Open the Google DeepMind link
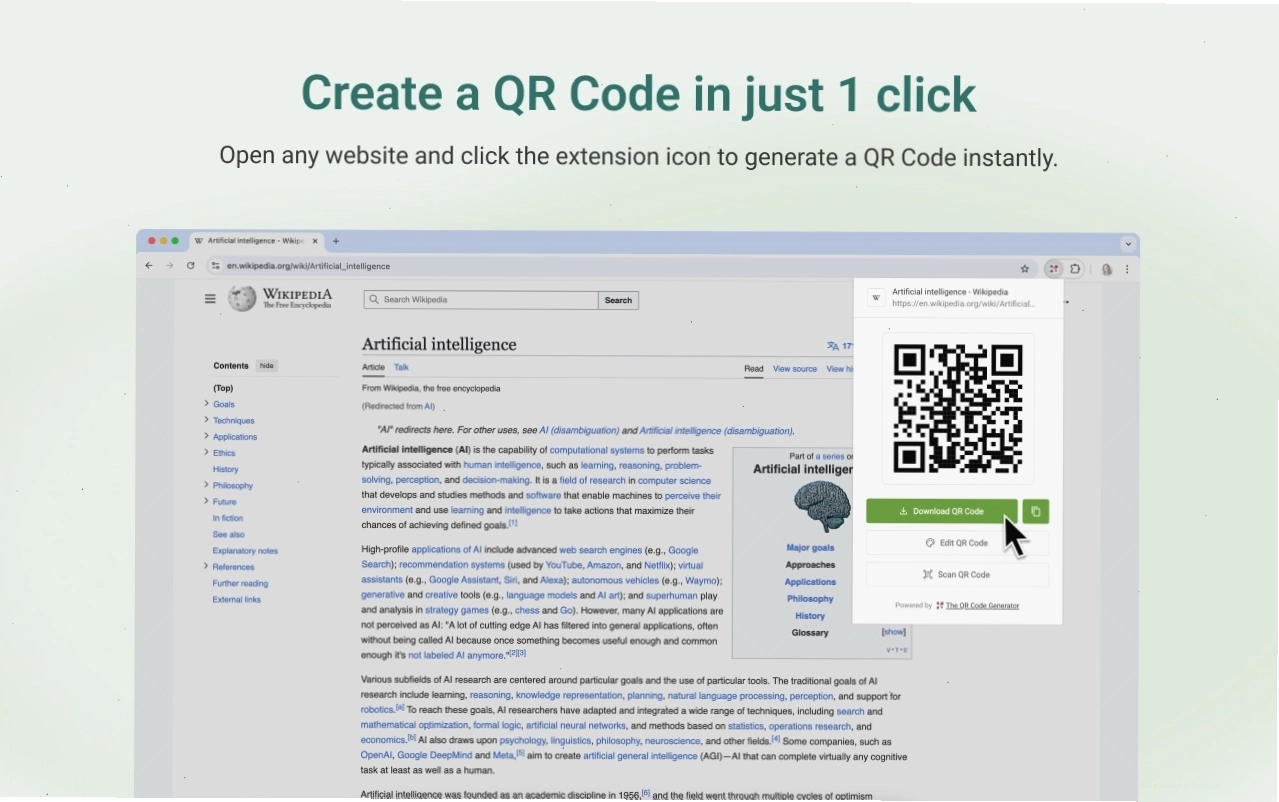The height and width of the screenshot is (802, 1279). pos(434,756)
